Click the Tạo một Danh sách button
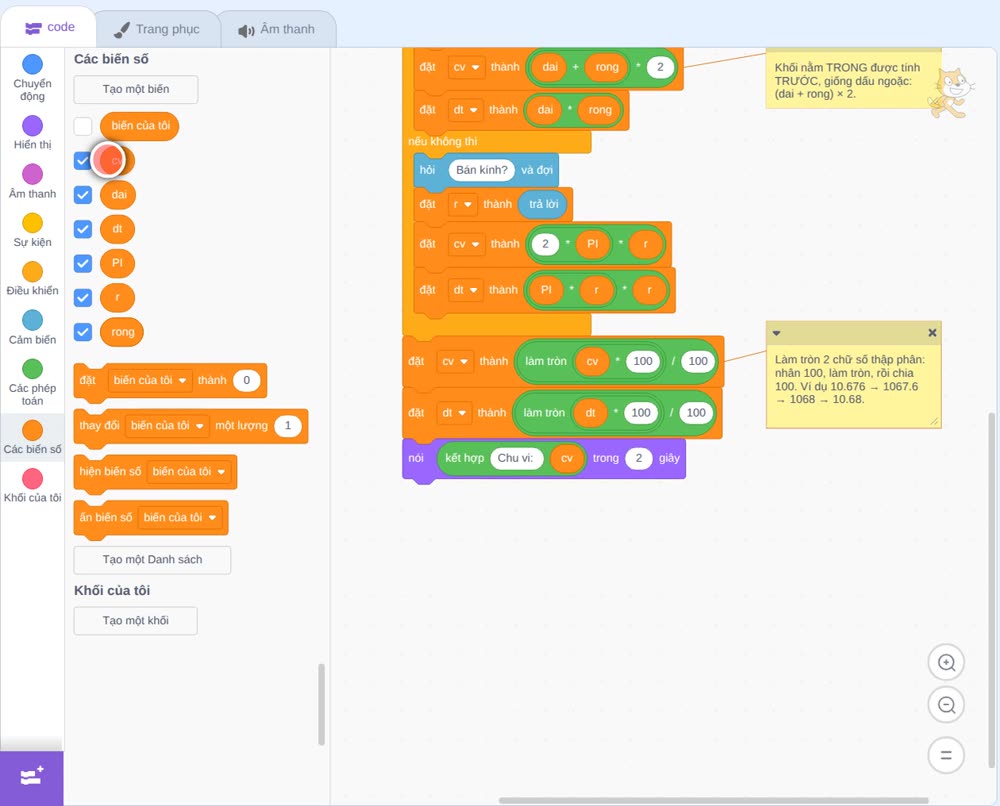Screen dimensions: 1000x806 (x=152, y=560)
